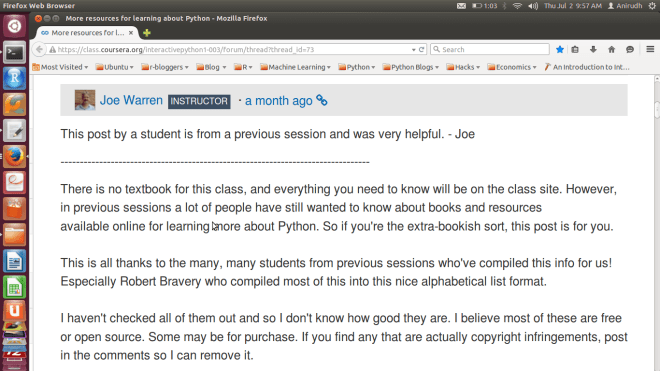Expand Economics bookmarks folder
The width and height of the screenshot is (660, 371).
click(512, 67)
